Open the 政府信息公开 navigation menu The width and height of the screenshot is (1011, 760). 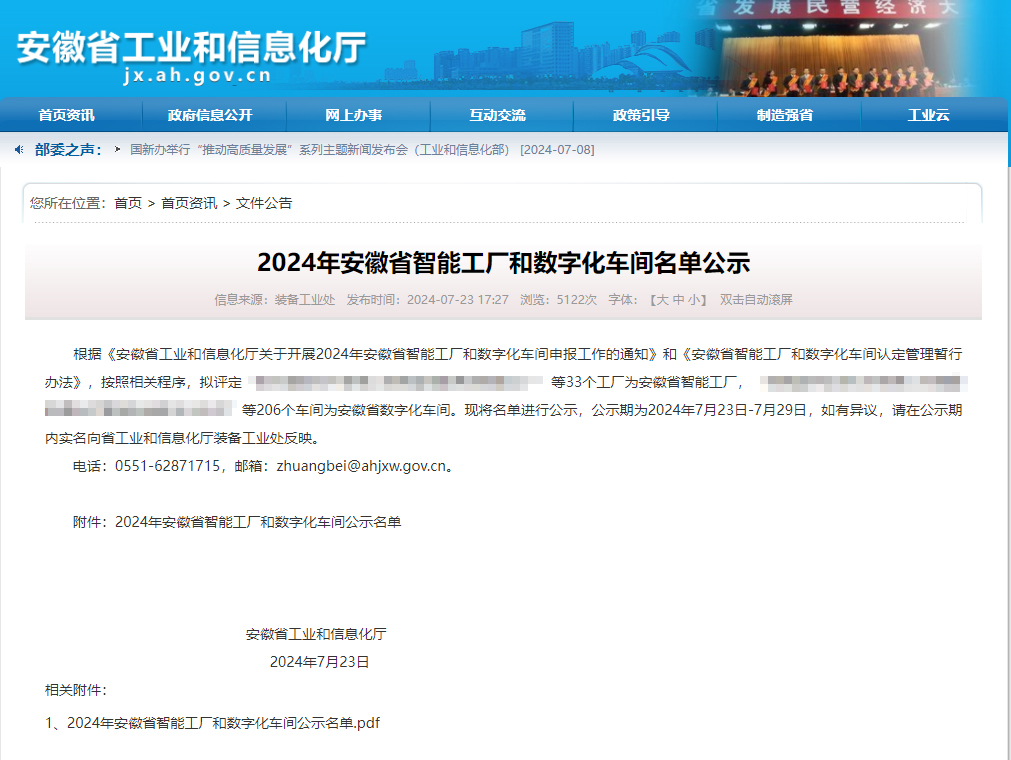tap(210, 115)
